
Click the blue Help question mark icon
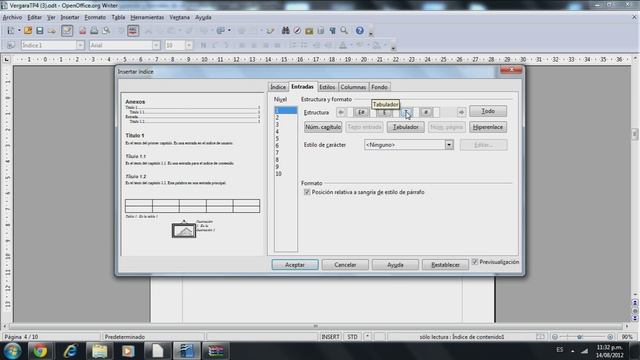click(x=360, y=31)
